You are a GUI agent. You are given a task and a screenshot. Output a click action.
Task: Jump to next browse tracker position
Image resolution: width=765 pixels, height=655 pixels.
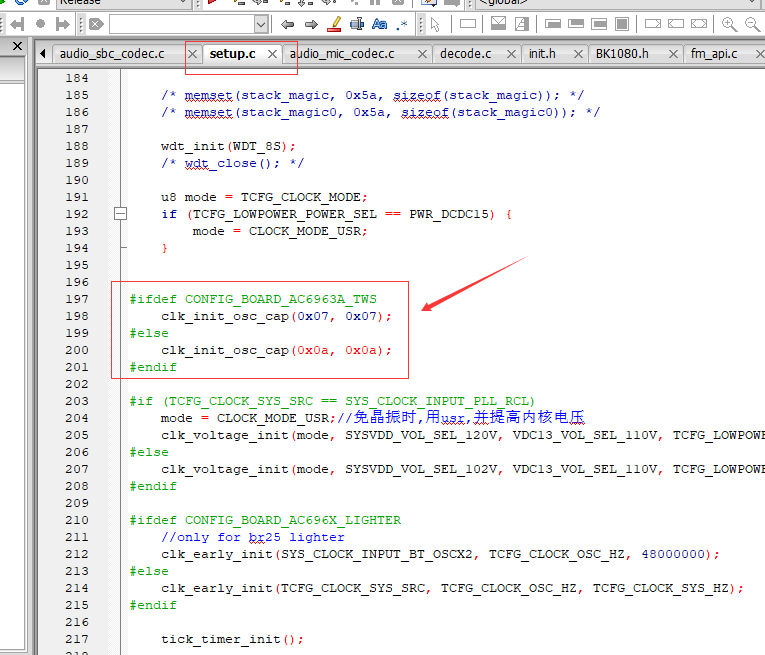click(62, 24)
